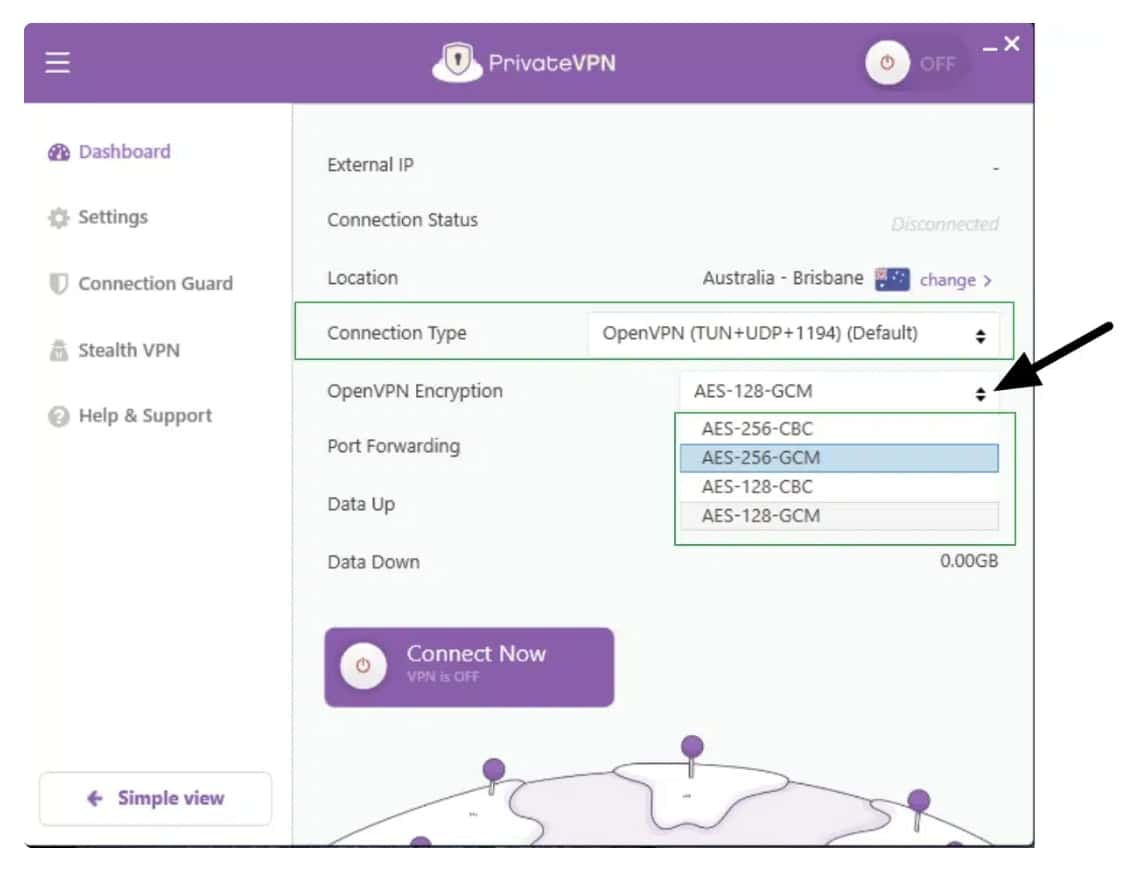Click the Simple view back arrow icon
1146x871 pixels.
[x=95, y=798]
